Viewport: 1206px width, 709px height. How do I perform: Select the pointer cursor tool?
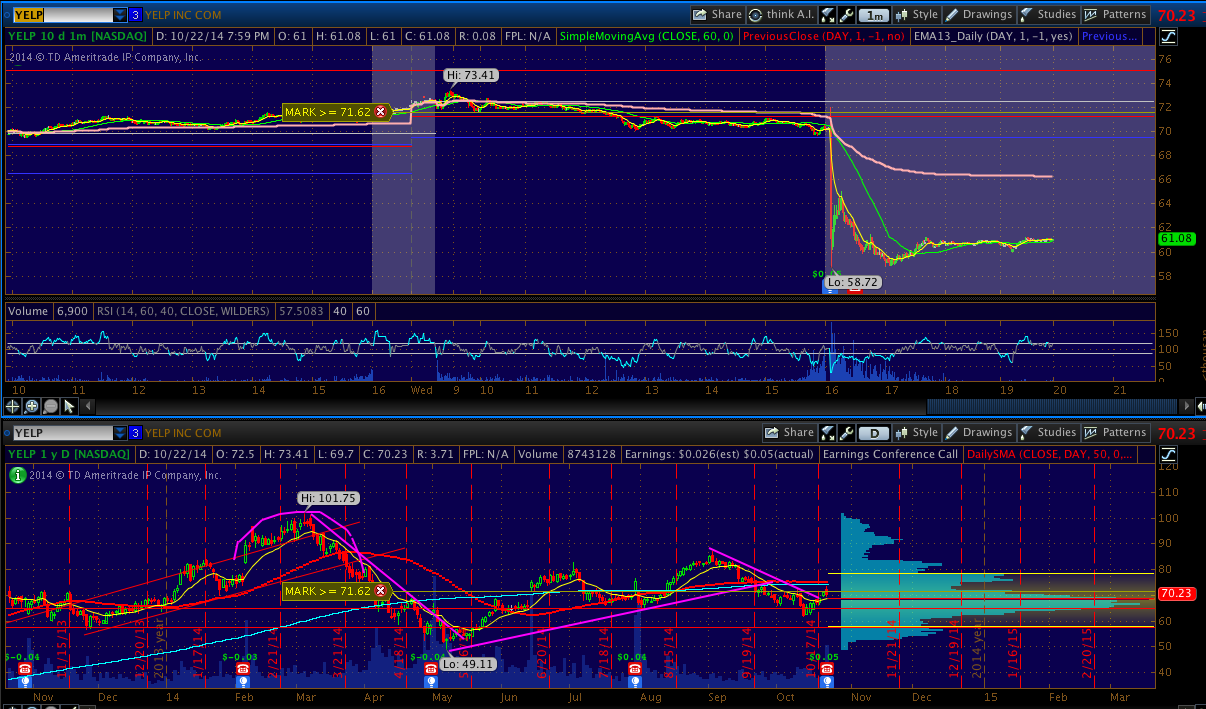click(x=69, y=406)
